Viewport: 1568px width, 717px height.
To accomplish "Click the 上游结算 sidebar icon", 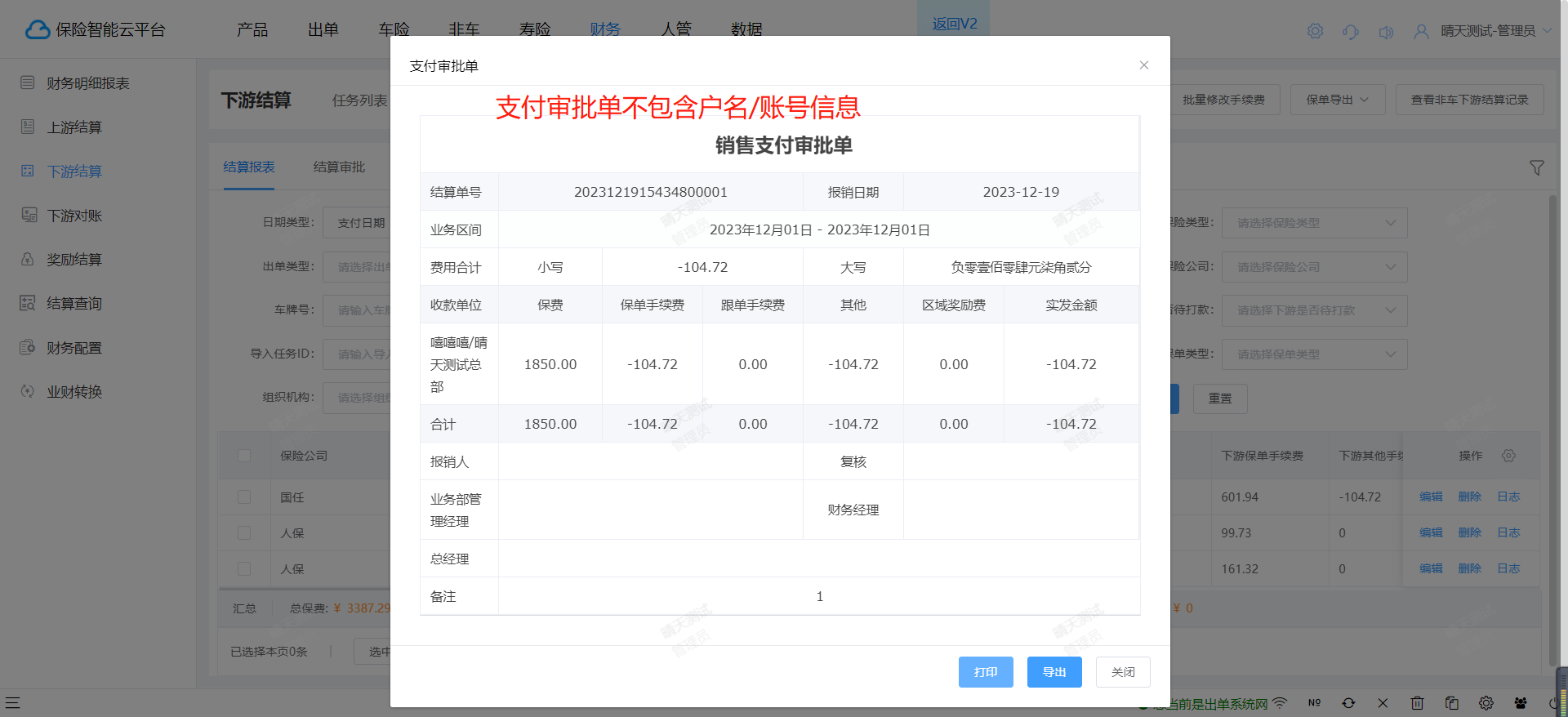I will pos(28,127).
